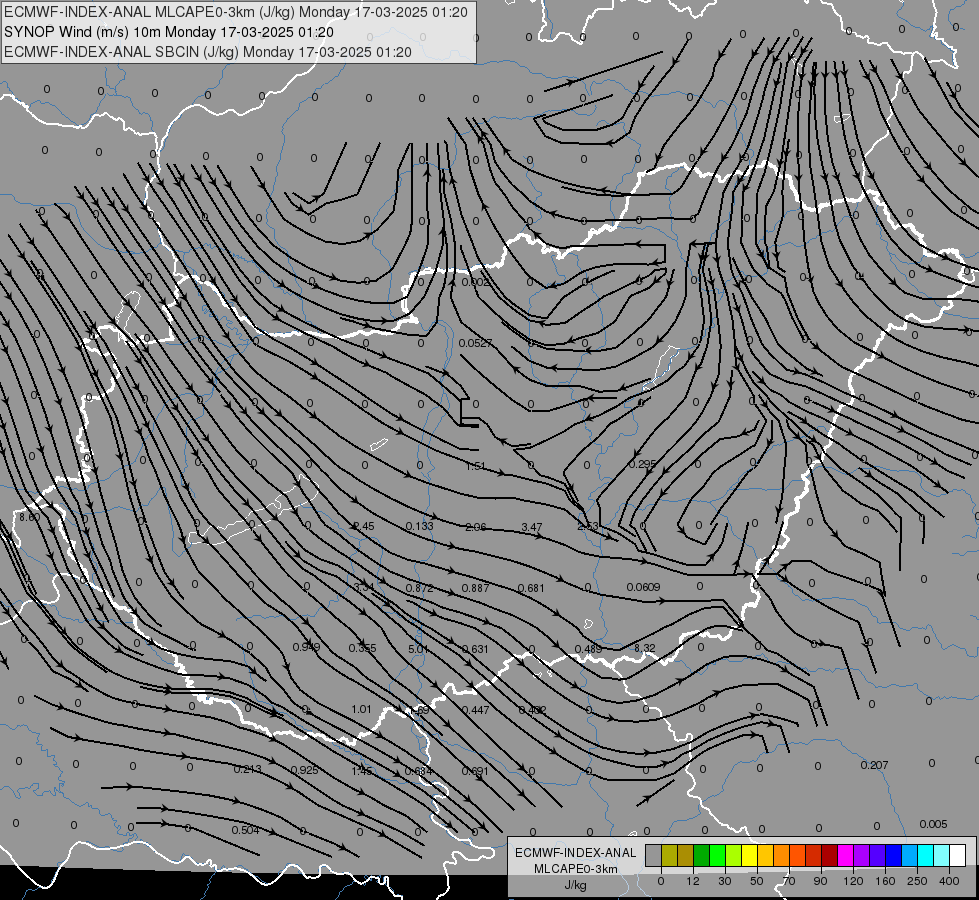Click the map value 3.47

531,527
